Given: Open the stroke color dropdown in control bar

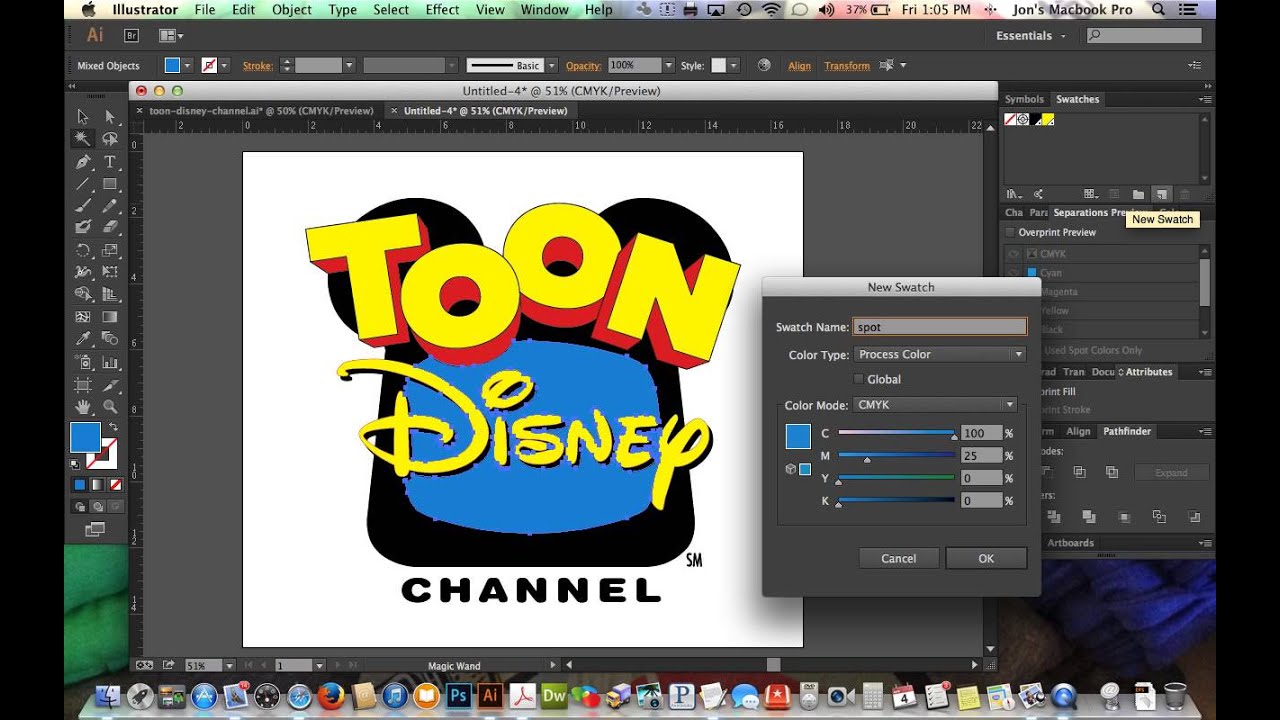Looking at the screenshot, I should [225, 65].
